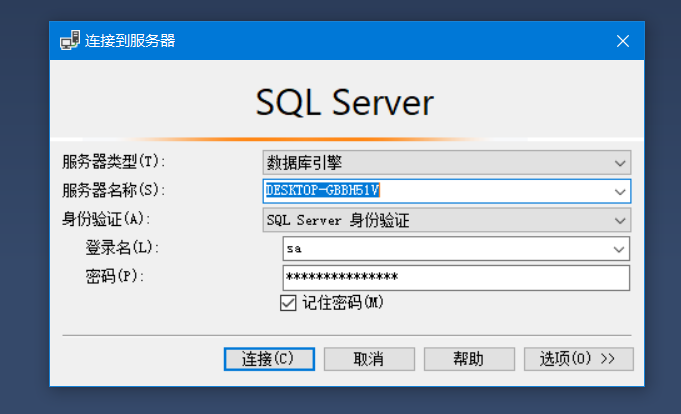Expand the 服务器名称 dropdown arrow
The image size is (681, 414).
point(620,191)
